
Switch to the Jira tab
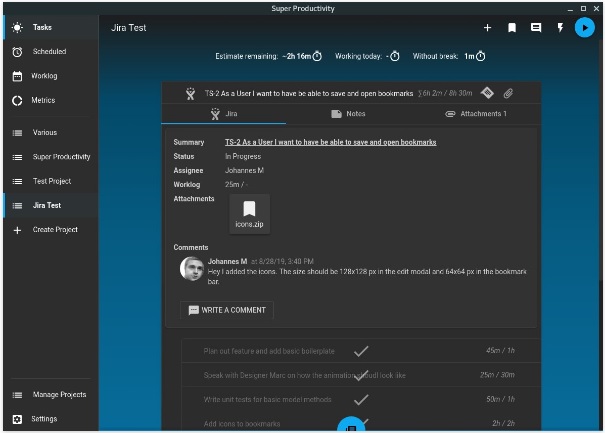(223, 114)
